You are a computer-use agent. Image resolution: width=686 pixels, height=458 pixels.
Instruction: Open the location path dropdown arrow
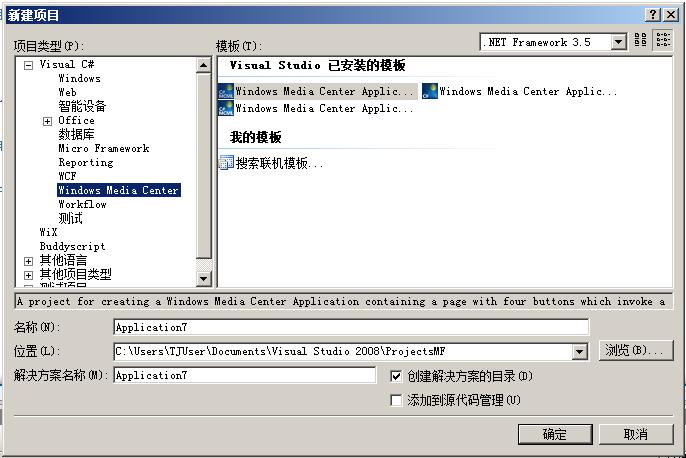pyautogui.click(x=579, y=351)
